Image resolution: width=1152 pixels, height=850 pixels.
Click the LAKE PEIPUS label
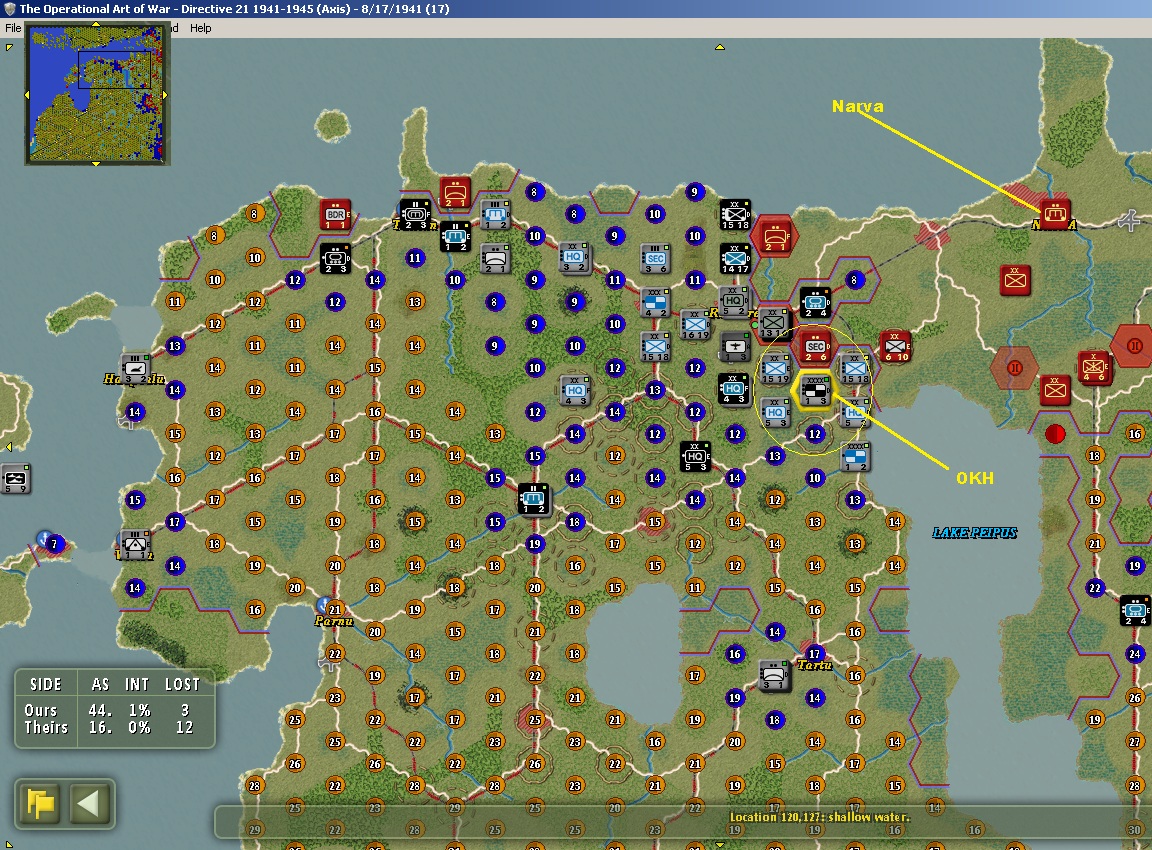click(x=974, y=533)
